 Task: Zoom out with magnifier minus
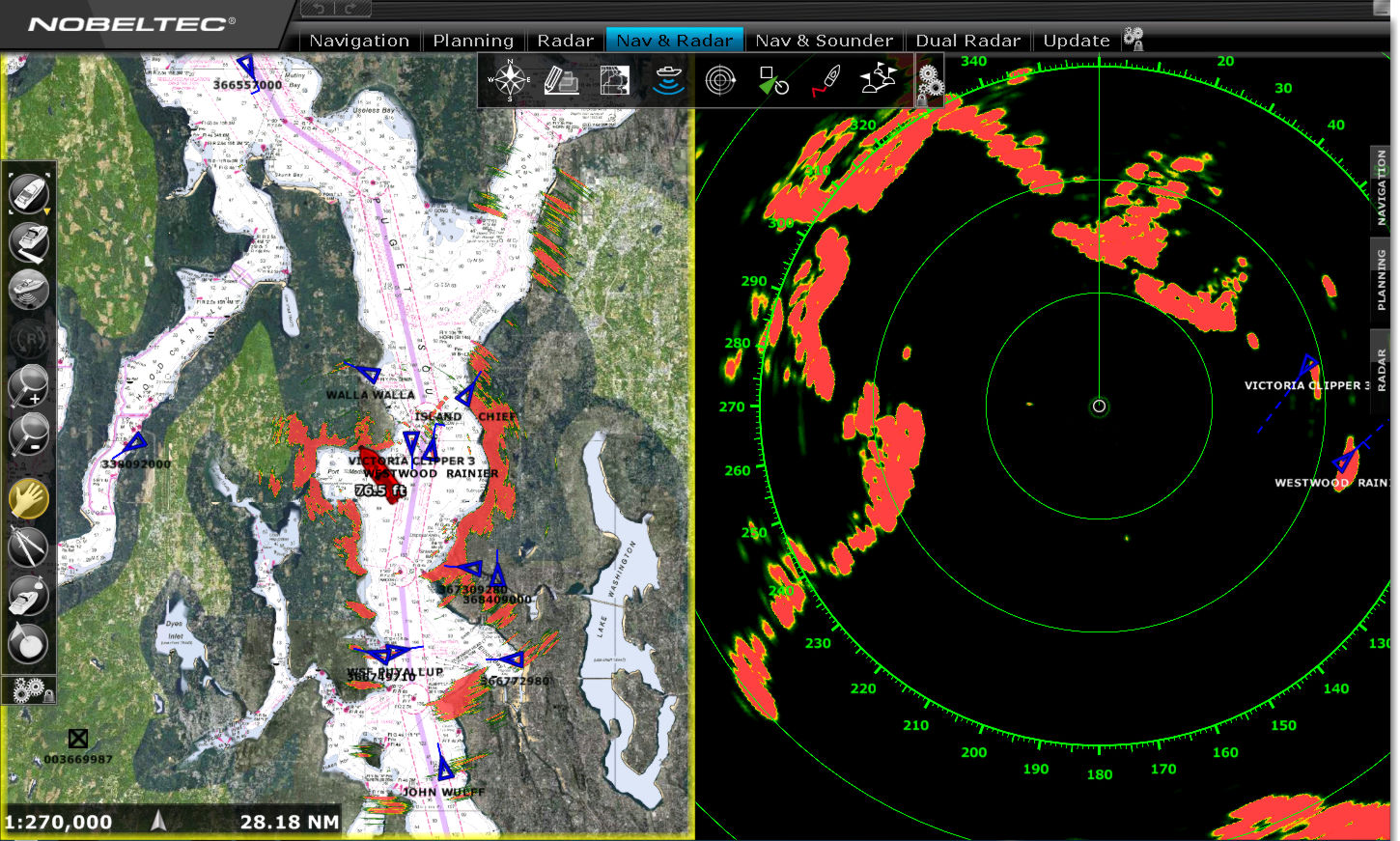coord(29,435)
